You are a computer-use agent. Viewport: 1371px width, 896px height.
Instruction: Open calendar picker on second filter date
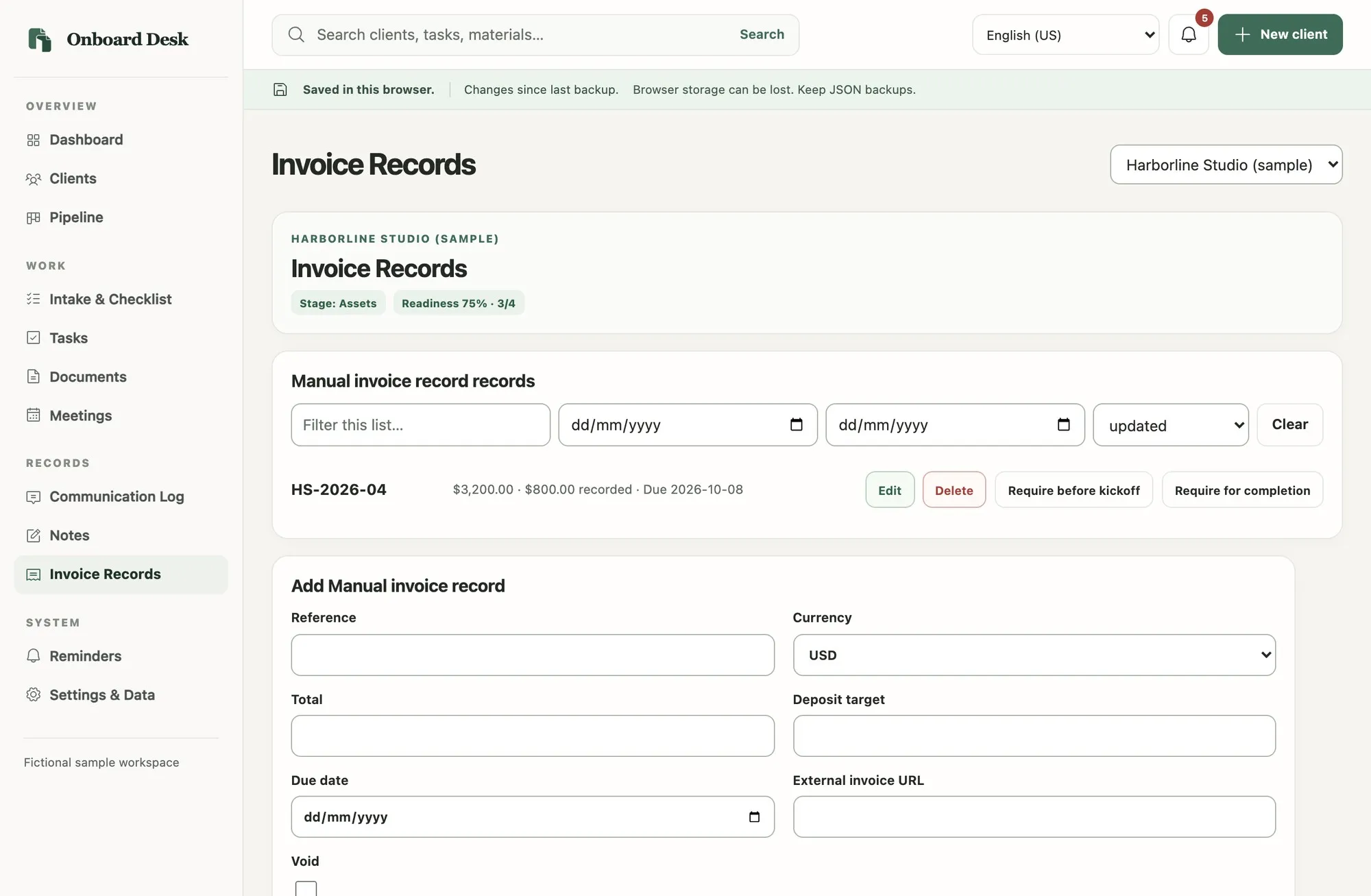click(1063, 424)
